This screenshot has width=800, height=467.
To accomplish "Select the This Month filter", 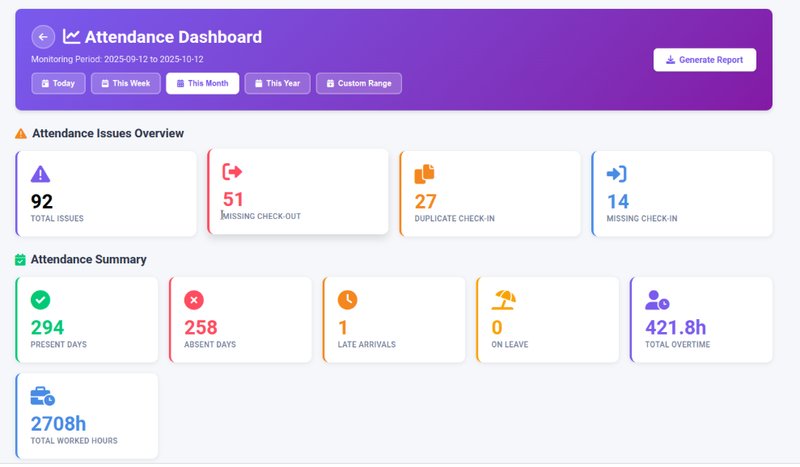I will click(x=203, y=83).
